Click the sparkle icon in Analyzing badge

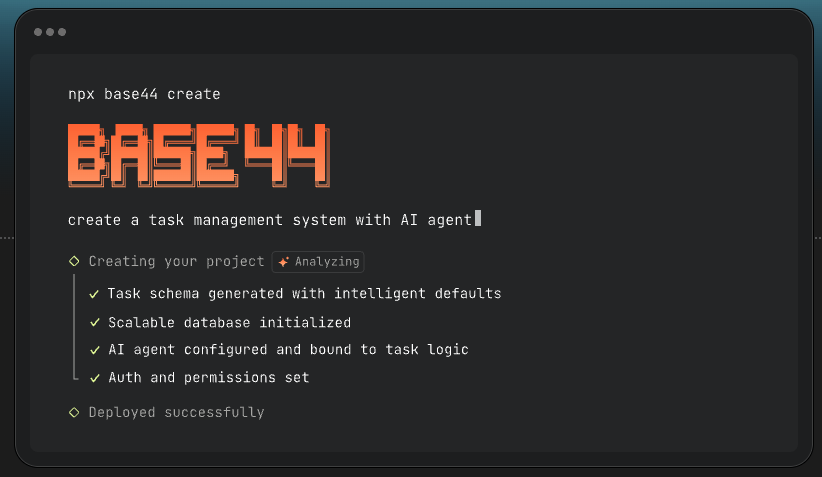point(284,262)
